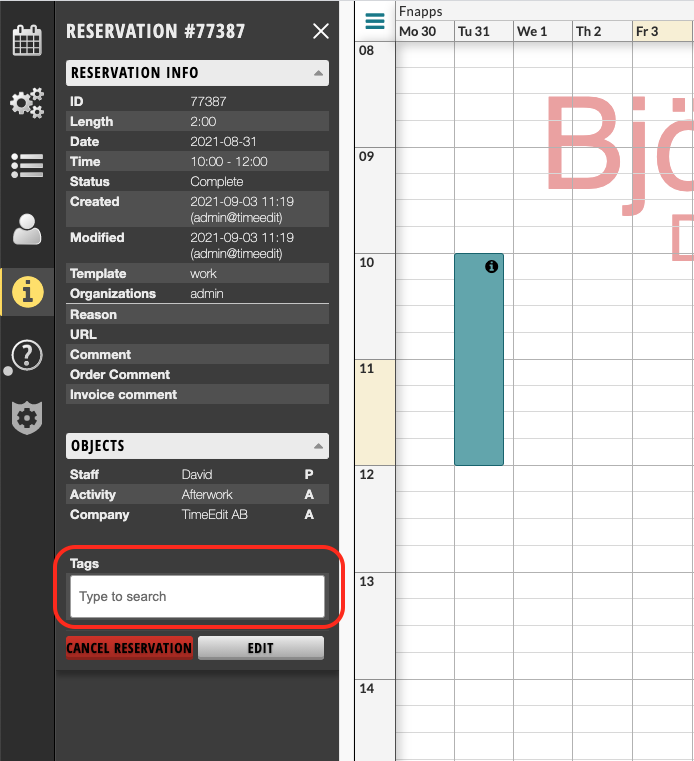Select the Th 2 day column header

point(602,32)
